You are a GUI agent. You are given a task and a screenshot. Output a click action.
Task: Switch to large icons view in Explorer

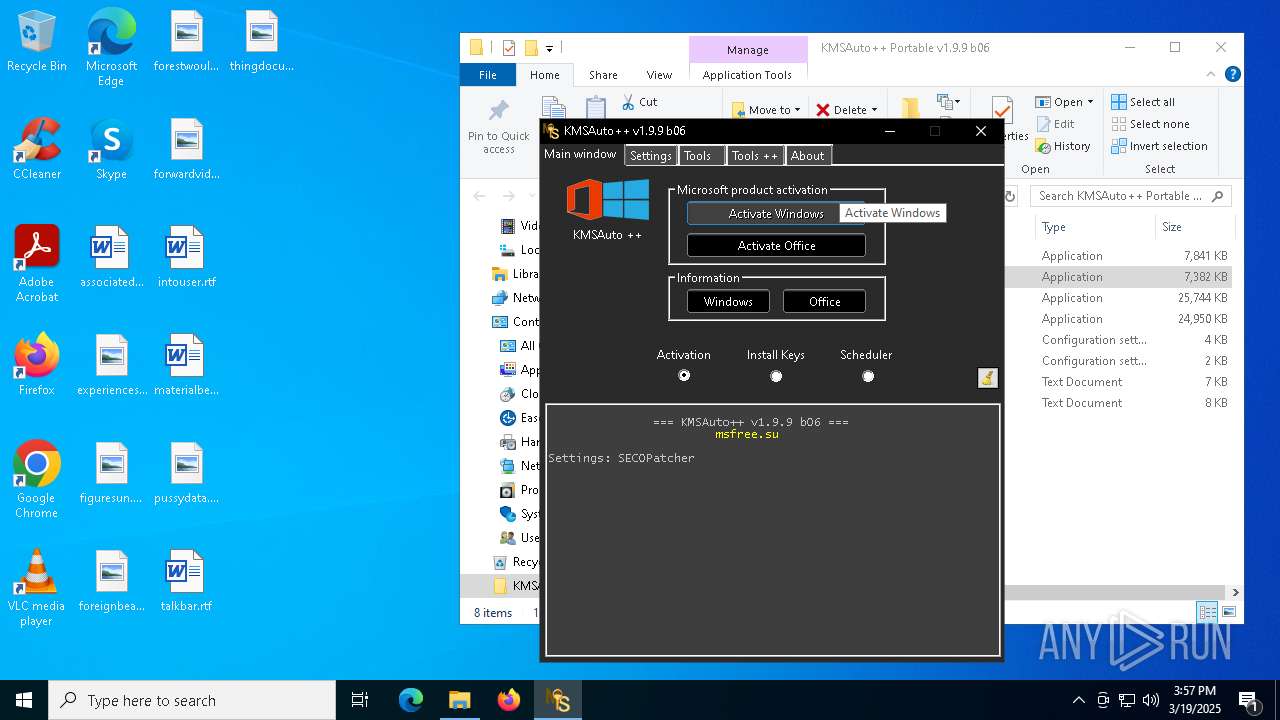(x=1229, y=612)
